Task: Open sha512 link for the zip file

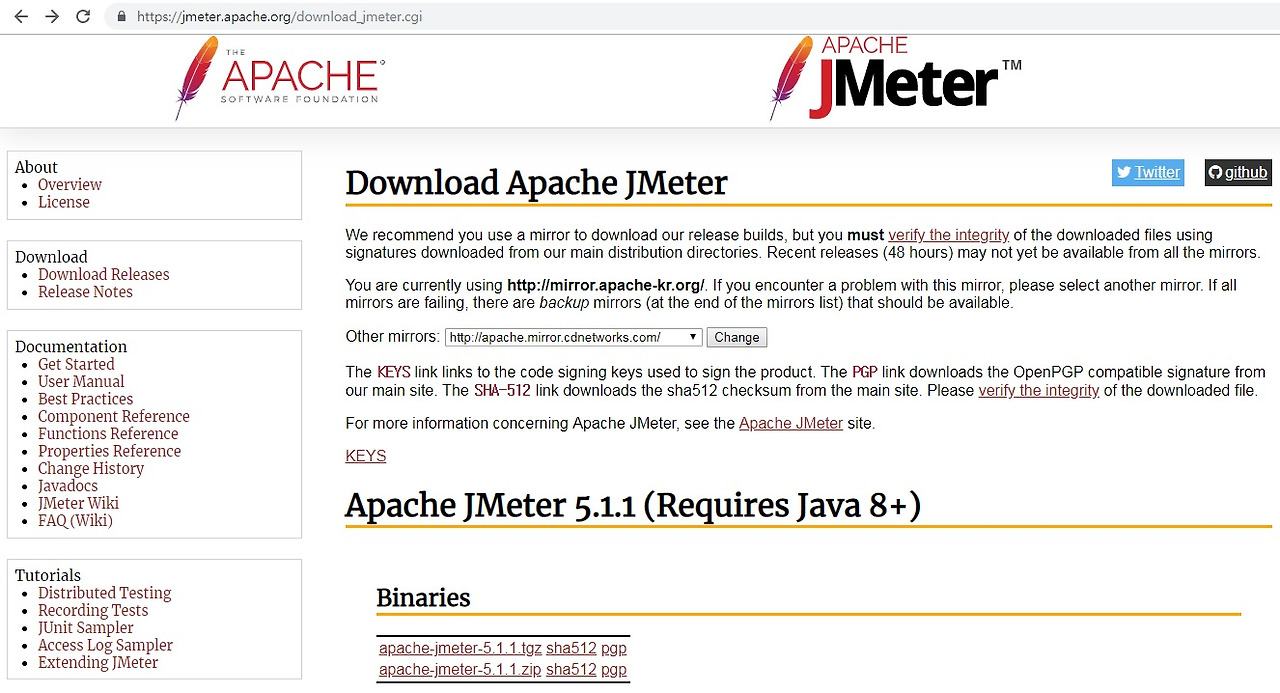Action: click(x=571, y=670)
